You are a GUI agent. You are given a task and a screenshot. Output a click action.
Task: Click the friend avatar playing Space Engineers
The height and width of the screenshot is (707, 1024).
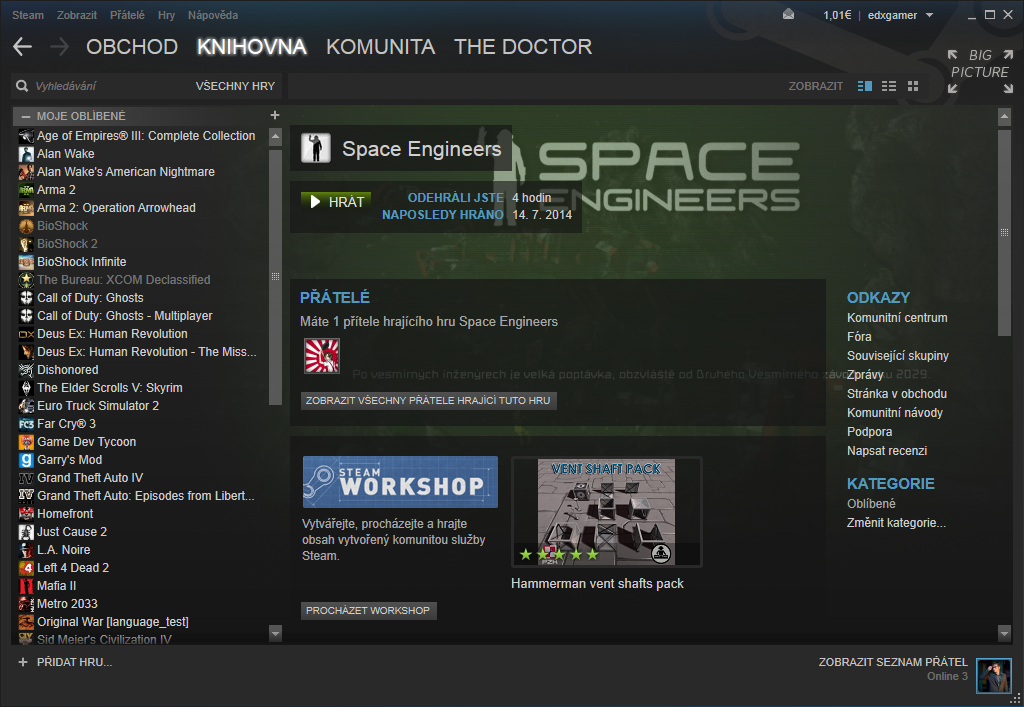(x=322, y=356)
